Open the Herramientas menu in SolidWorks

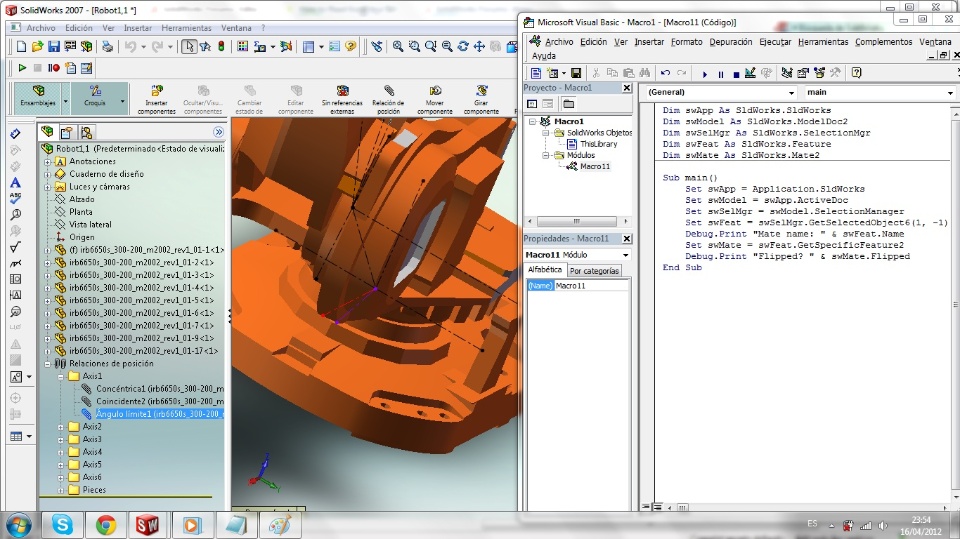[186, 28]
